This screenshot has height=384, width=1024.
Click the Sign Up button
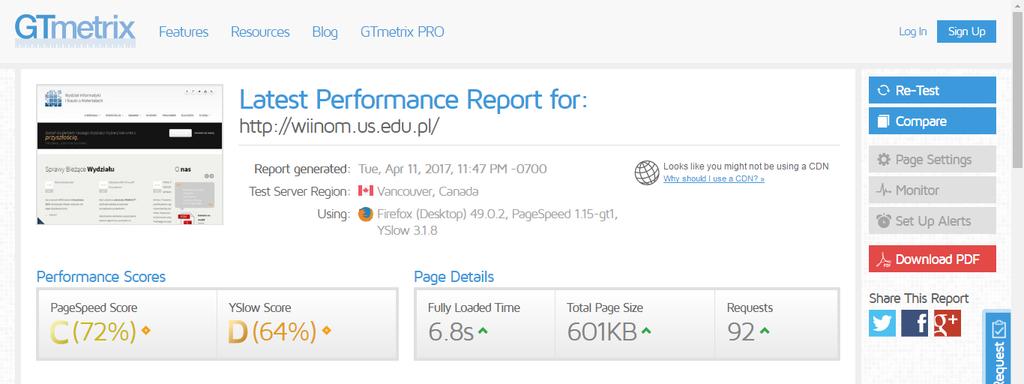[967, 31]
